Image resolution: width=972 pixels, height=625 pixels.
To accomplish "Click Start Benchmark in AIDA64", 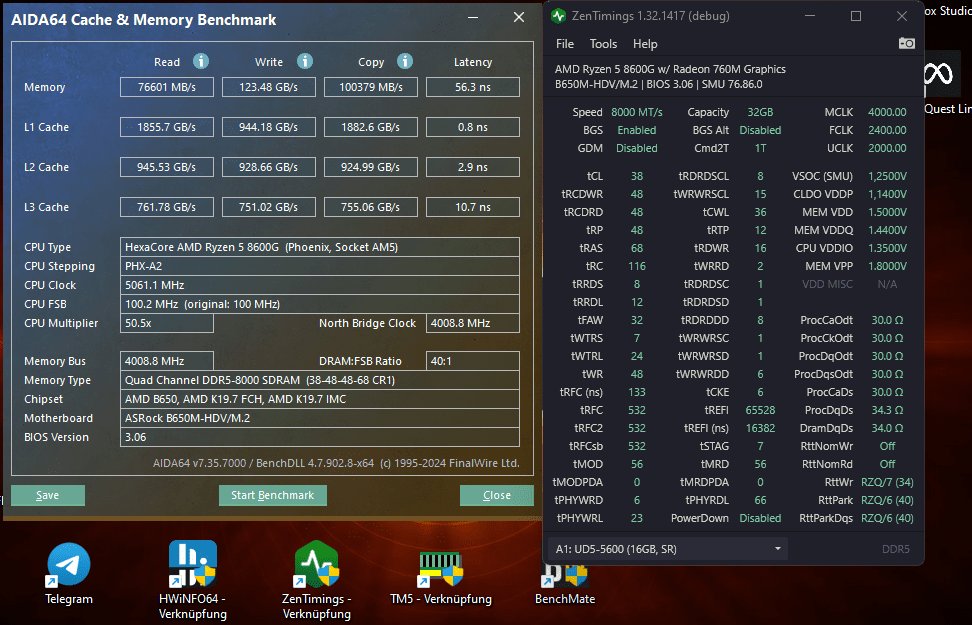I will [273, 495].
